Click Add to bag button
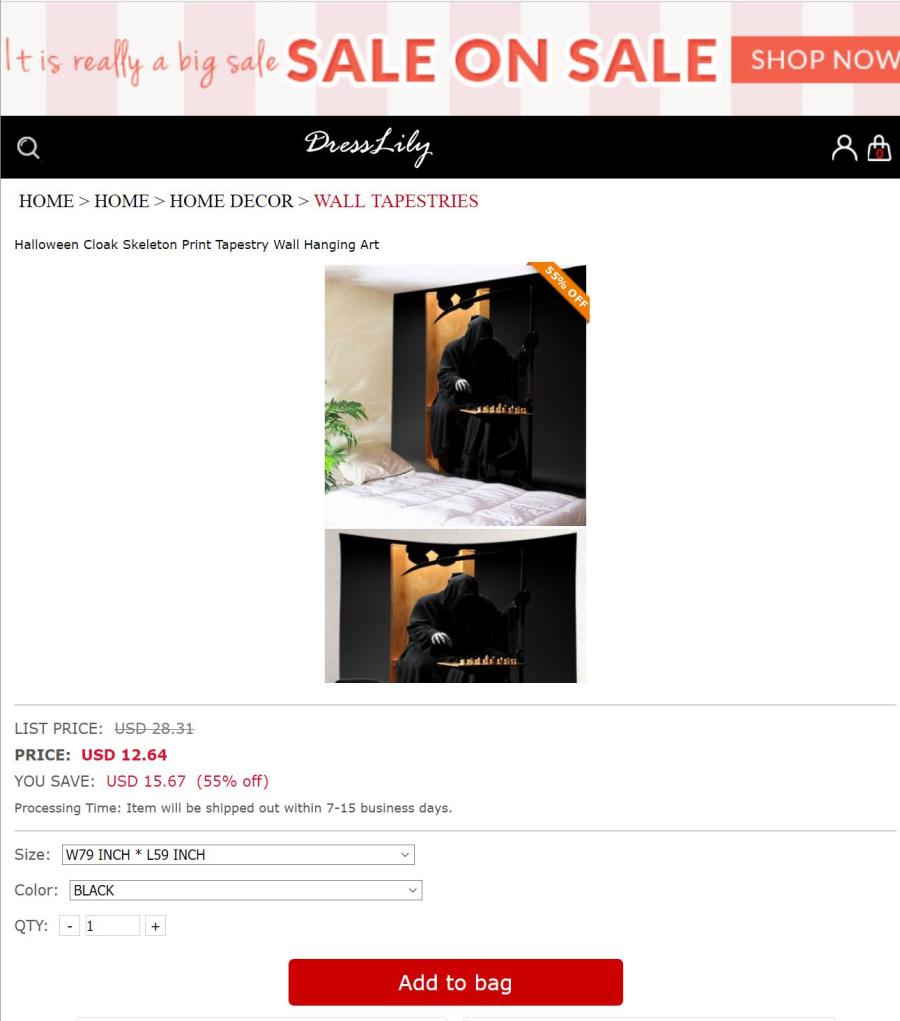Viewport: 900px width, 1021px height. click(x=456, y=982)
